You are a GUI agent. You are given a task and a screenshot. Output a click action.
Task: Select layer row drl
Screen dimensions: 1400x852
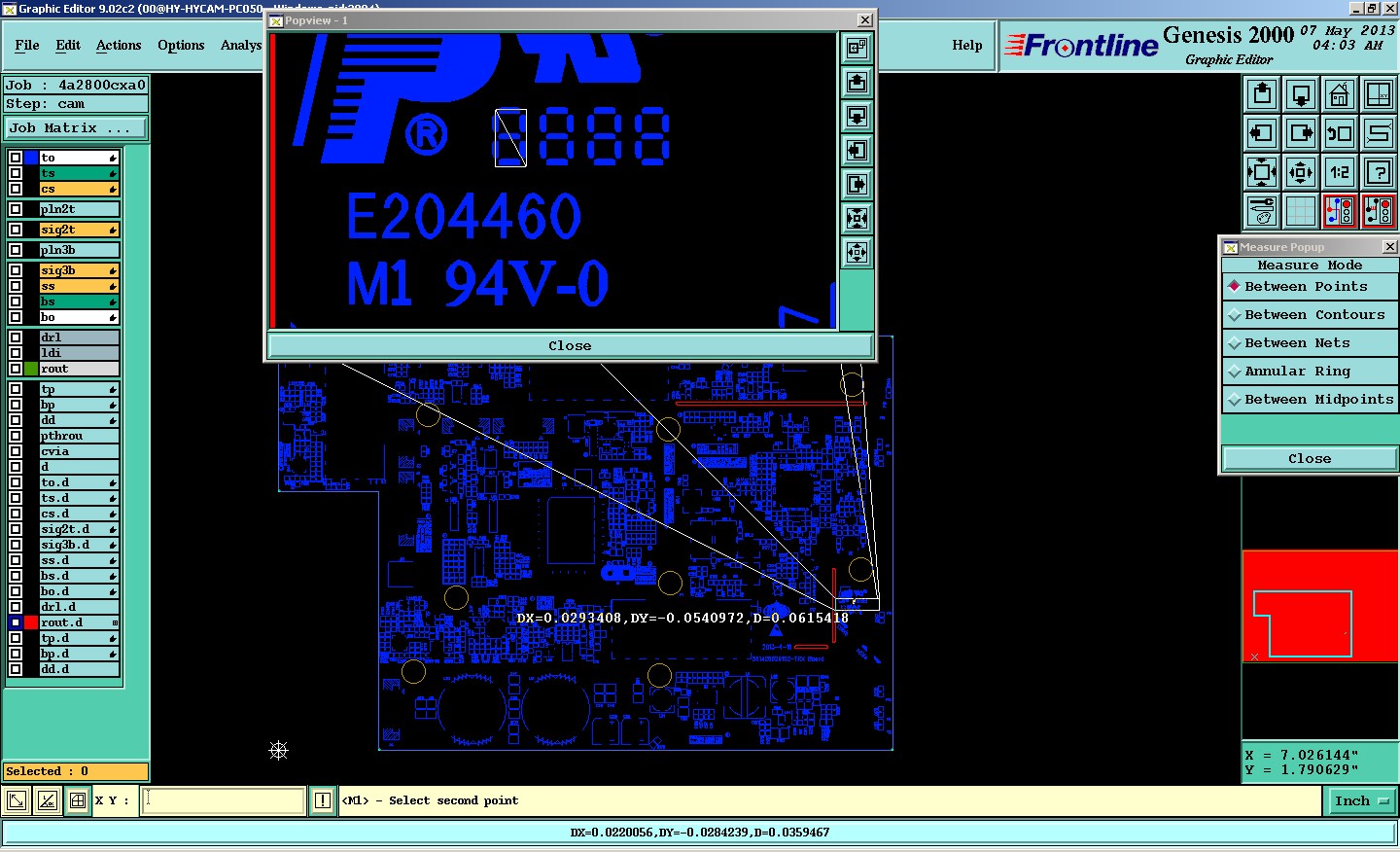pos(79,337)
